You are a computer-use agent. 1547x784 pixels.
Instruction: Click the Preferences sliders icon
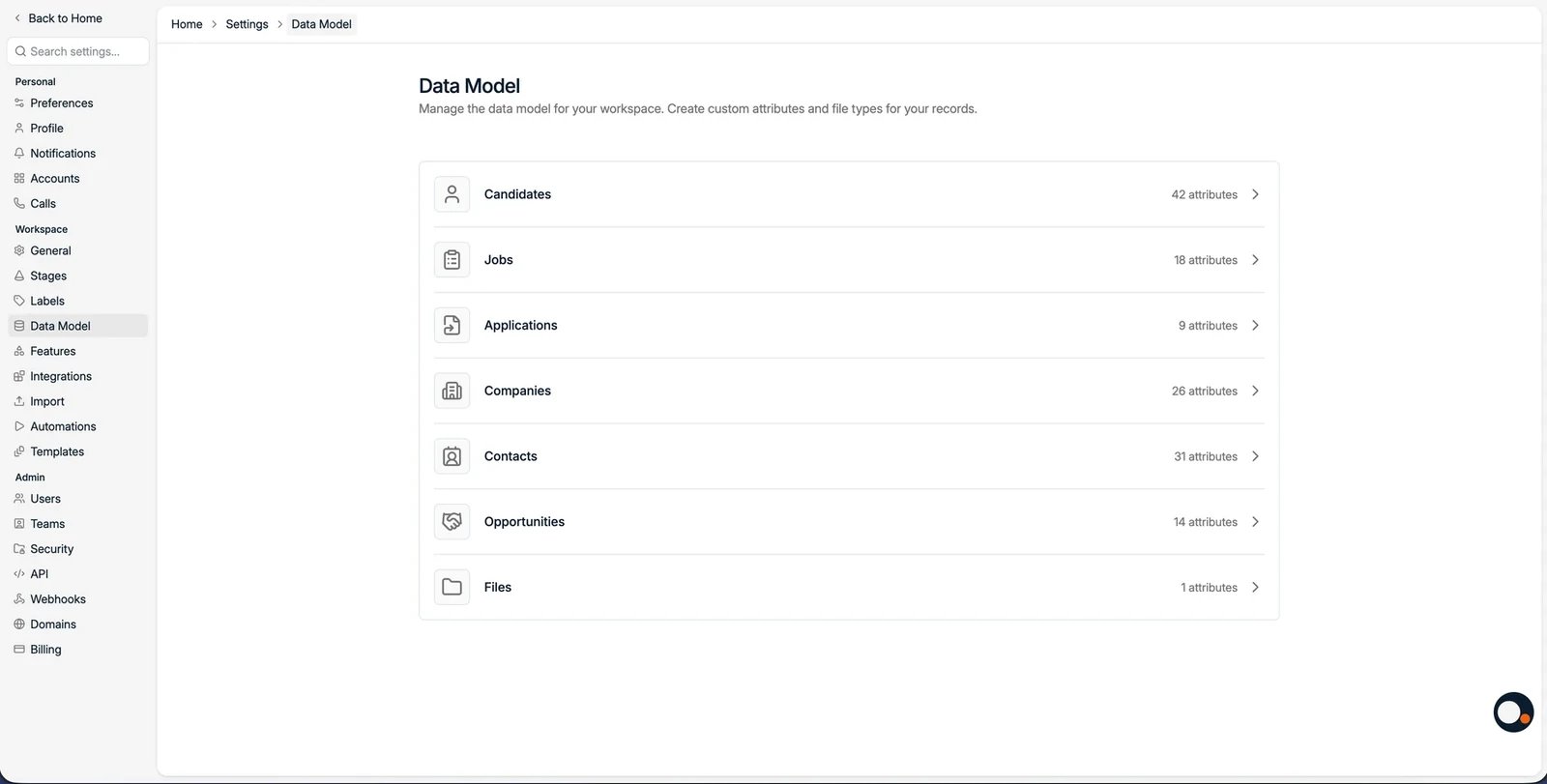(19, 102)
